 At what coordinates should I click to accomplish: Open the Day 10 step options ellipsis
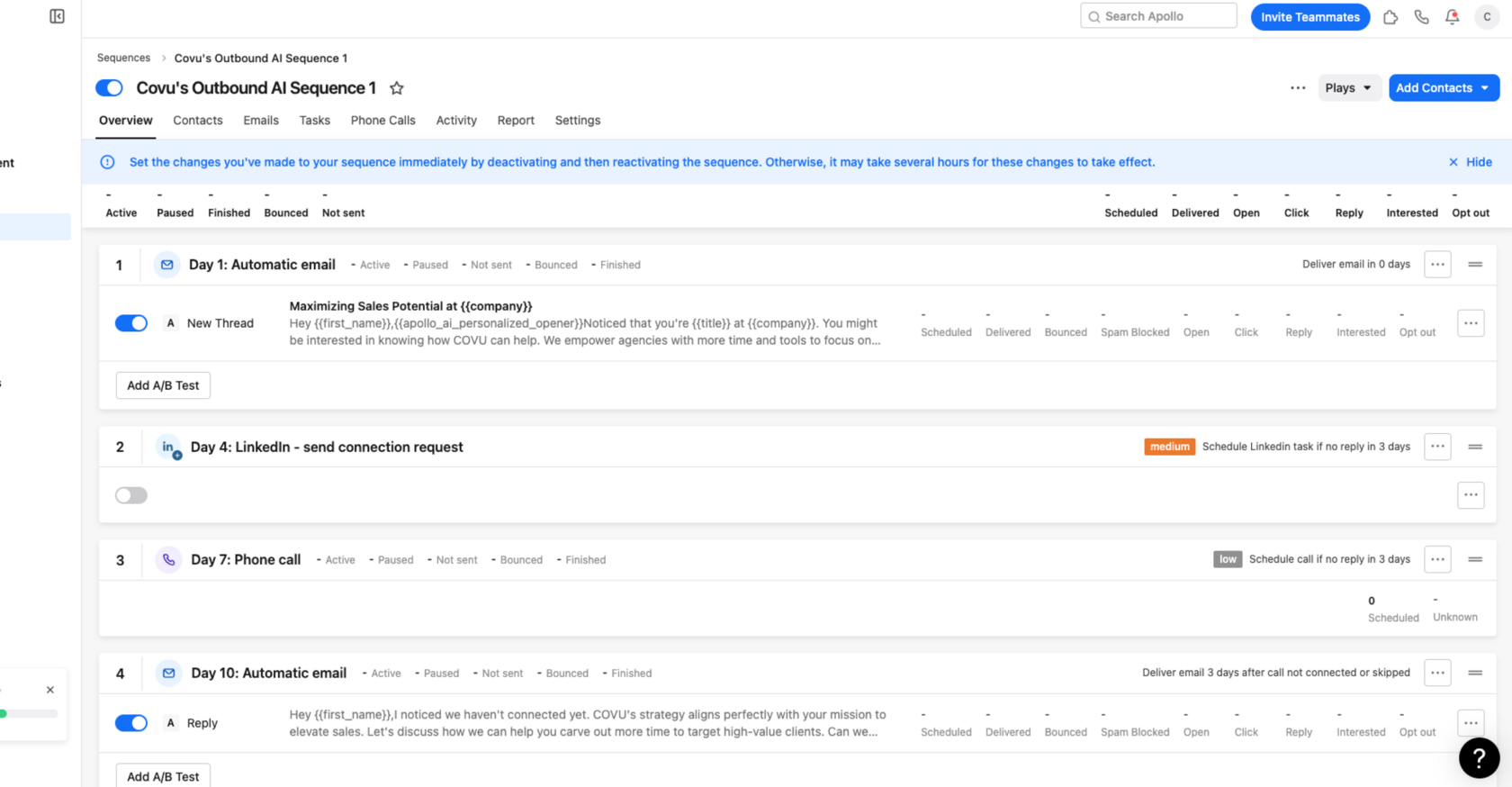[x=1437, y=673]
